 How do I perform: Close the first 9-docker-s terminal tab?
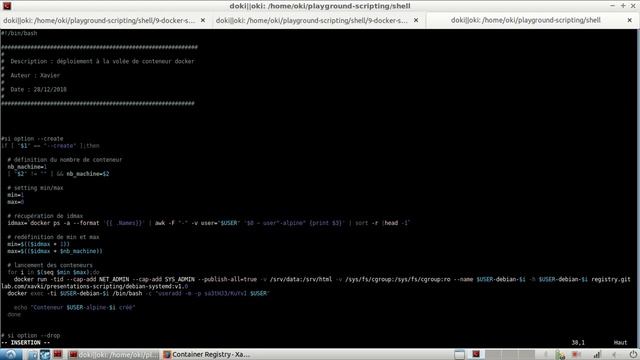[203, 20]
